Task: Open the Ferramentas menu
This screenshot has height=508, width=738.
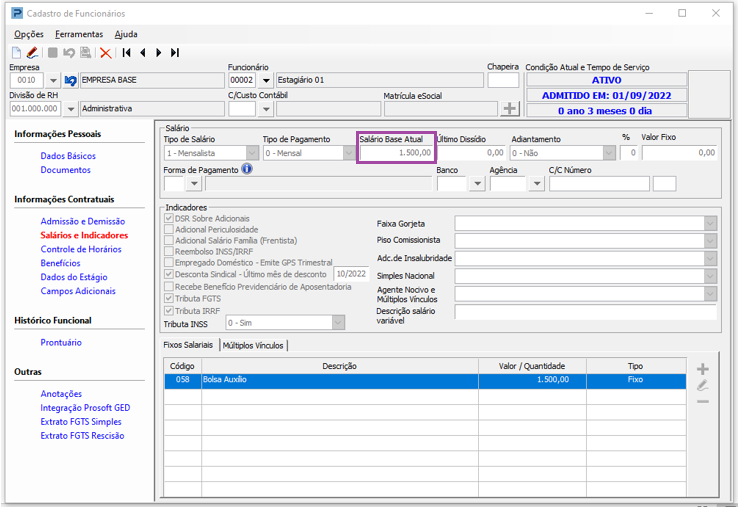Action: tap(79, 34)
